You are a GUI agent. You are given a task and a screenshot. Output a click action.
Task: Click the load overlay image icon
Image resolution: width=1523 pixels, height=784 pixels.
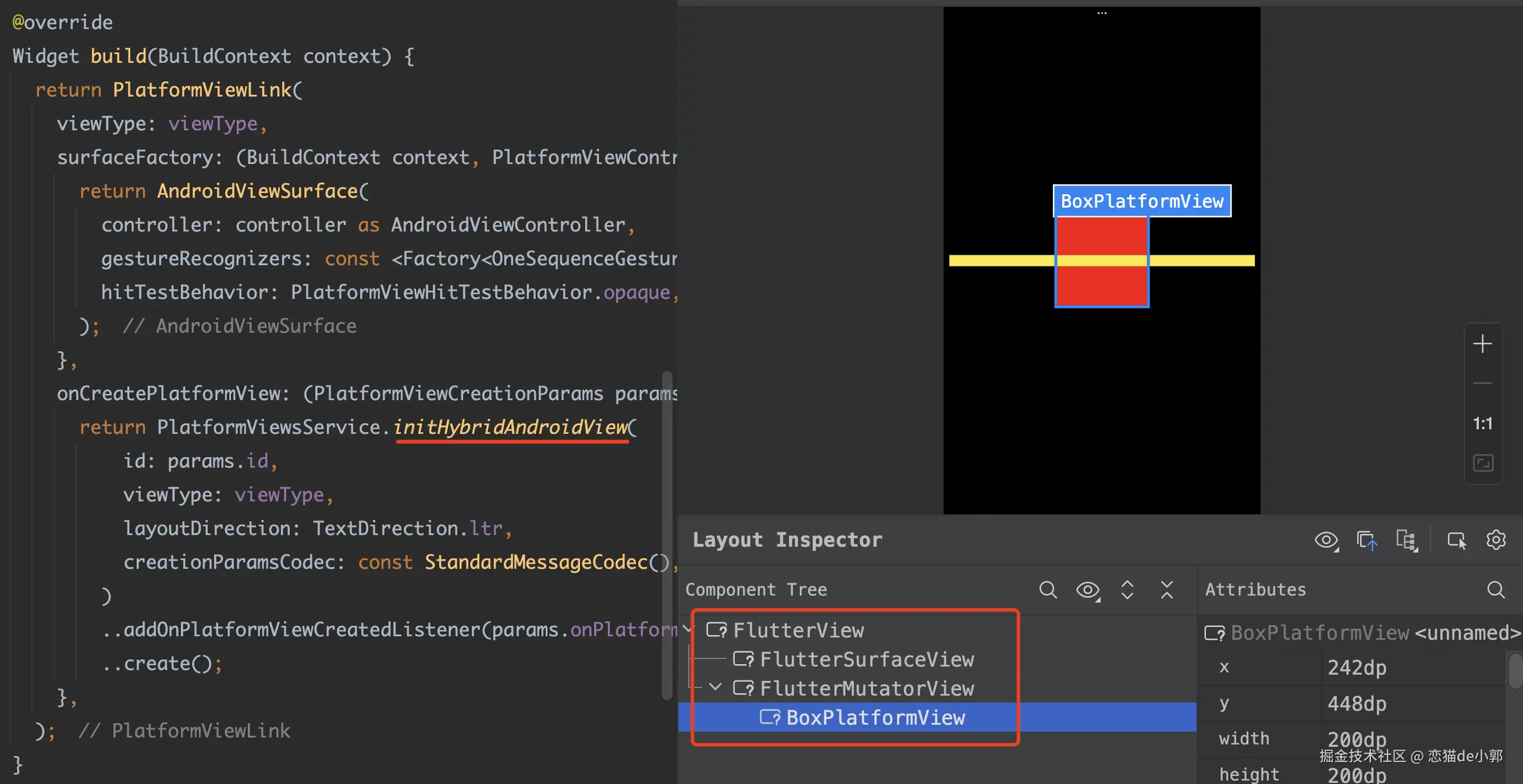(1367, 540)
